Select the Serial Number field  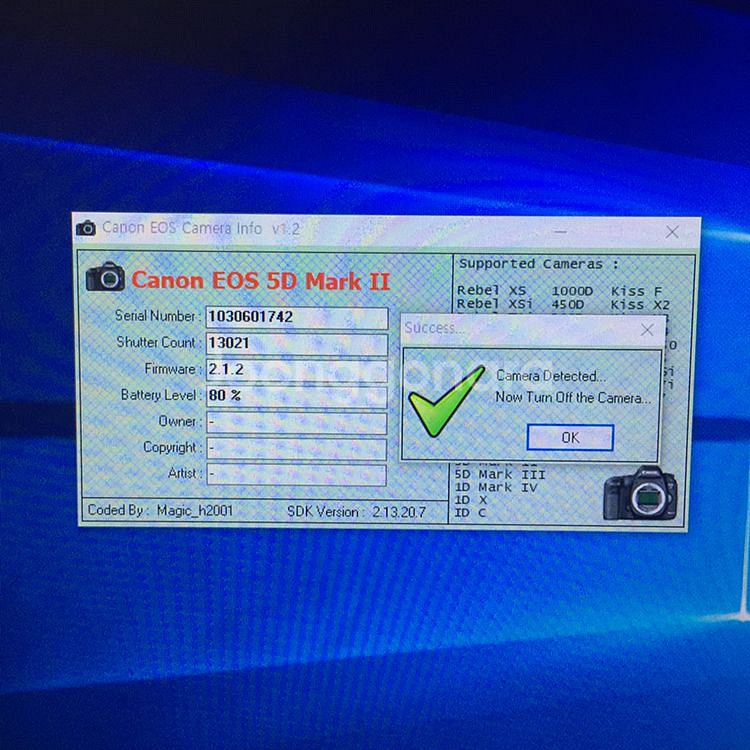(x=296, y=317)
